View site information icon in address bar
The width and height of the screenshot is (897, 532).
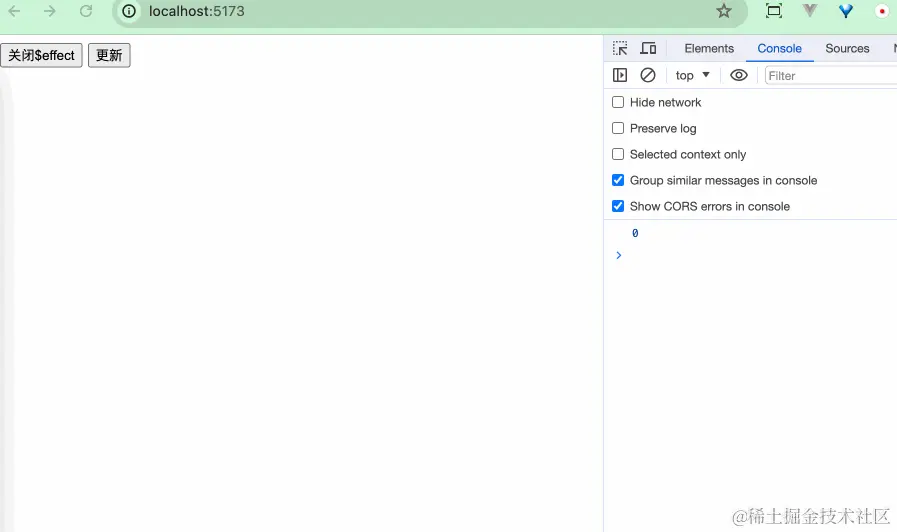tap(129, 11)
